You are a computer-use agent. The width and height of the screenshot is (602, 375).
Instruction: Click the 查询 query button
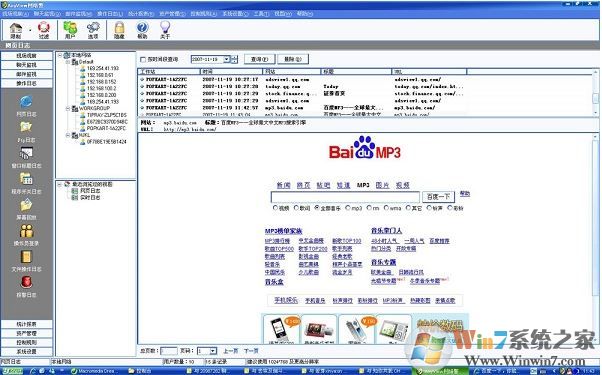click(x=260, y=59)
